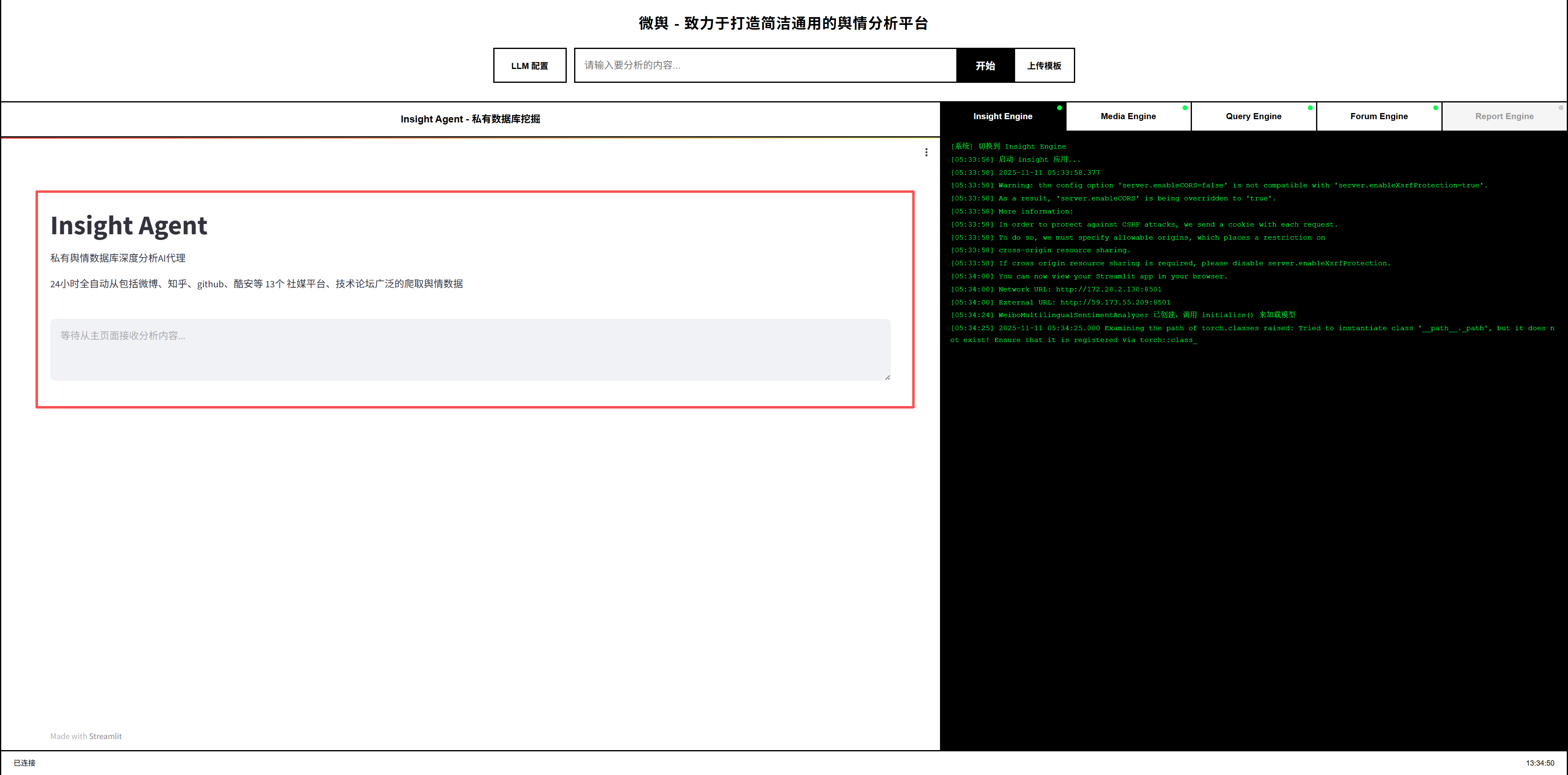
Task: Switch to the Media Engine tab
Action: [1128, 116]
